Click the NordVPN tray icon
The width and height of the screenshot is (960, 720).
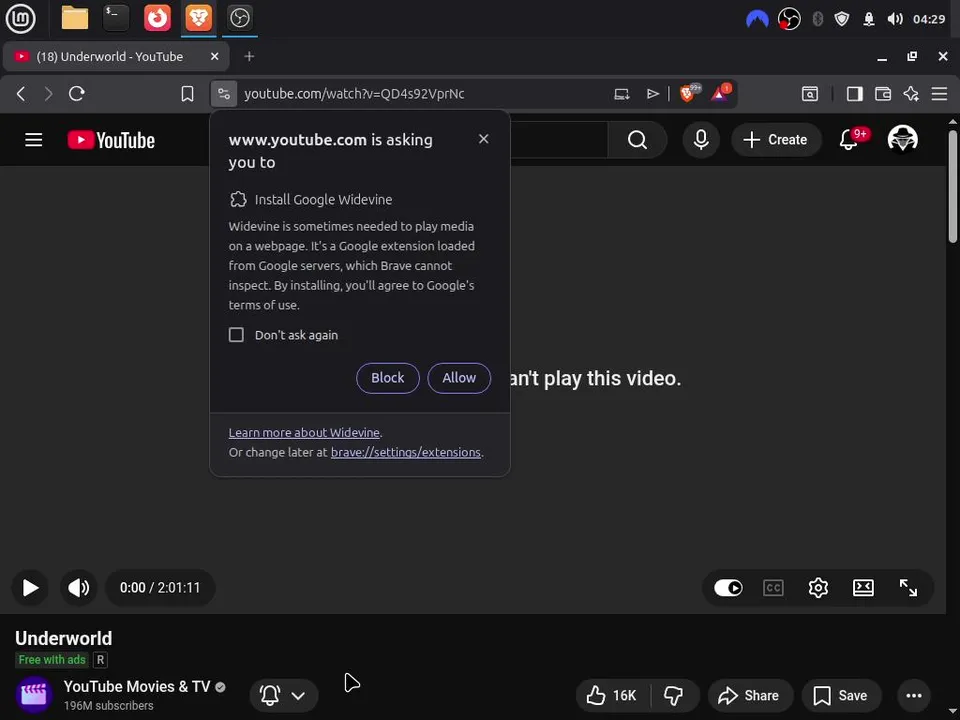(x=757, y=19)
